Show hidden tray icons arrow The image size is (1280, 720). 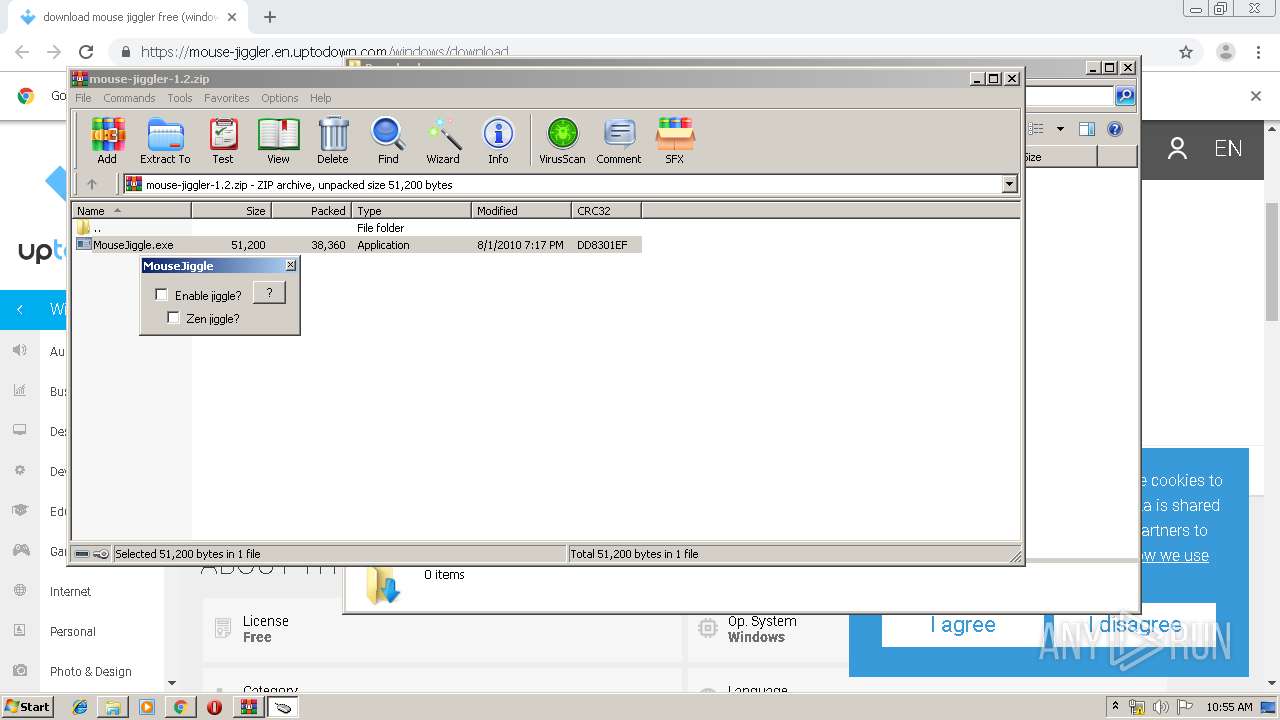[x=1115, y=707]
